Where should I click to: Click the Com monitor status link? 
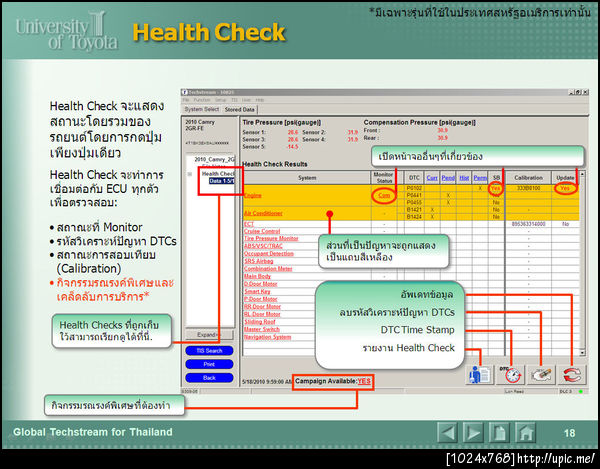[x=384, y=195]
